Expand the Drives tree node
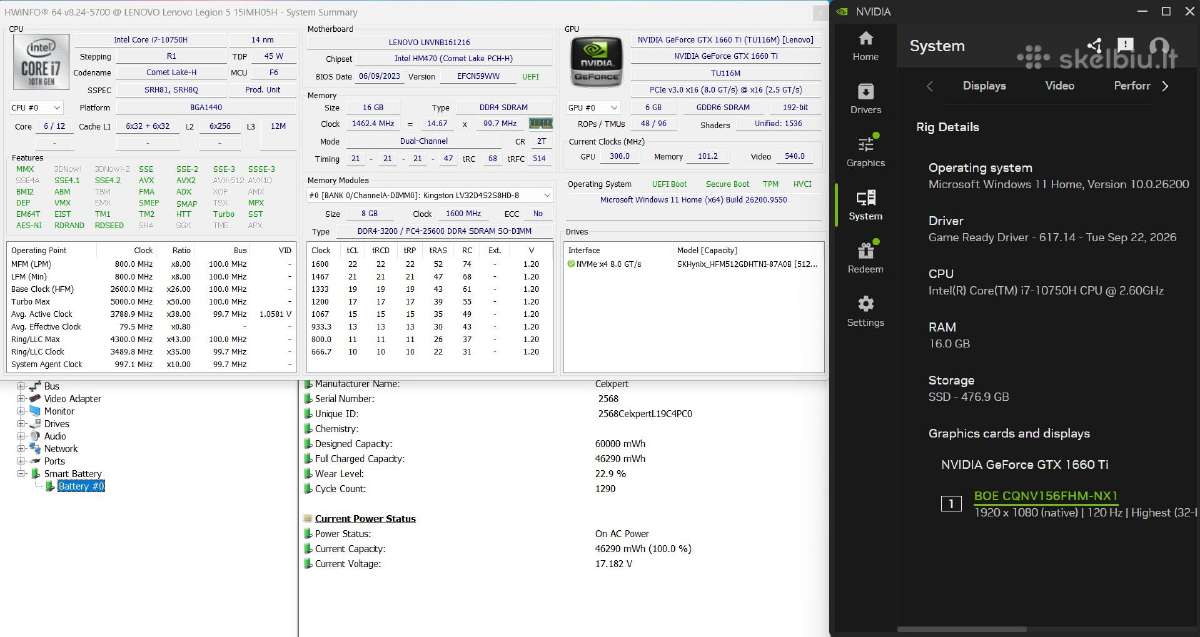Viewport: 1200px width, 637px height. (20, 423)
